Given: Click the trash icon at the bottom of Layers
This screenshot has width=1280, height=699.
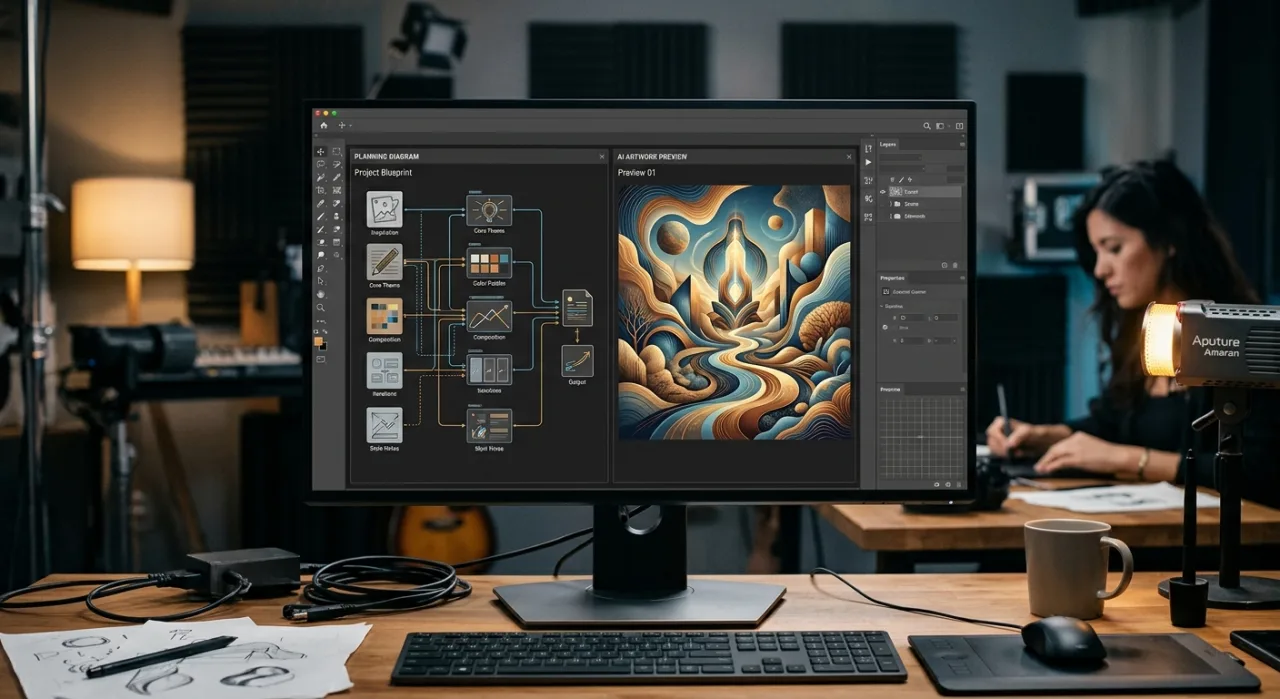Looking at the screenshot, I should click(x=955, y=265).
